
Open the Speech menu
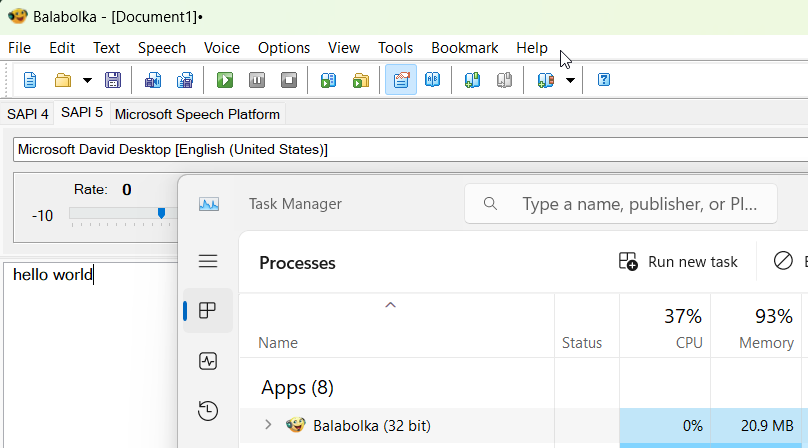pyautogui.click(x=162, y=48)
